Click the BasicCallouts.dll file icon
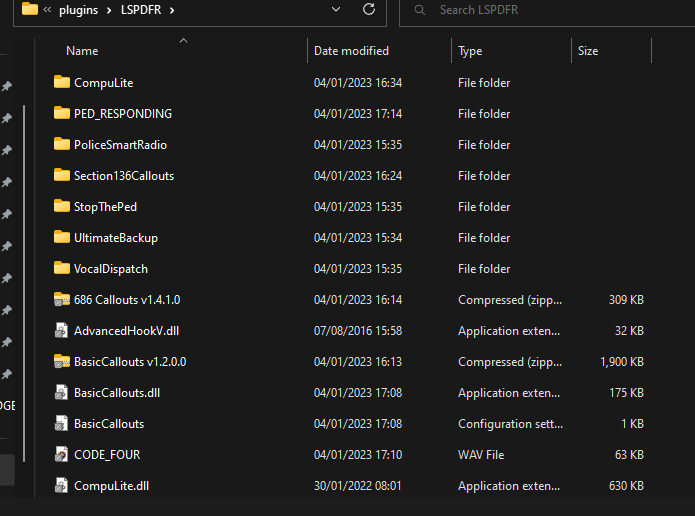The height and width of the screenshot is (516, 695). click(x=61, y=392)
